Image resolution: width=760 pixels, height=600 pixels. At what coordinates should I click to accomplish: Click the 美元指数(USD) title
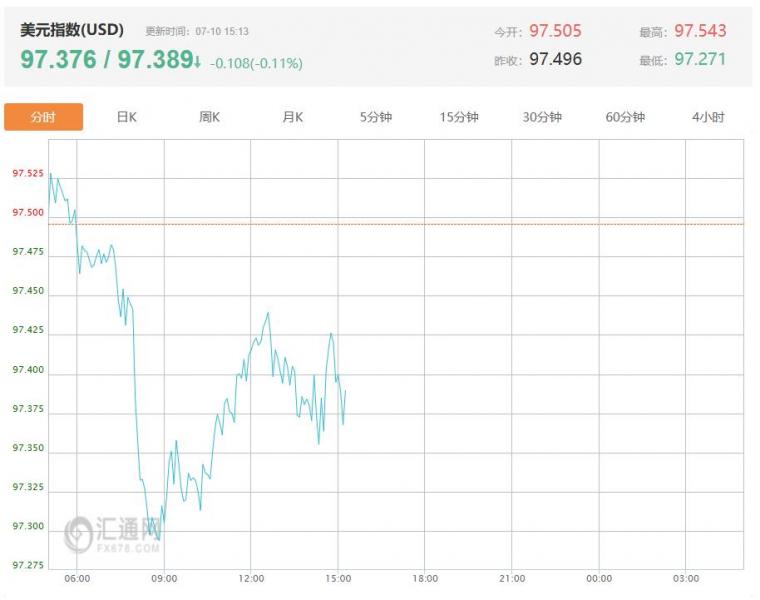72,30
